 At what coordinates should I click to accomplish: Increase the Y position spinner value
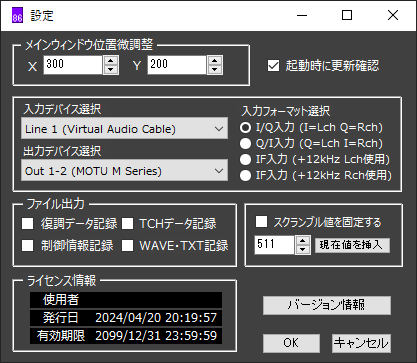215,60
